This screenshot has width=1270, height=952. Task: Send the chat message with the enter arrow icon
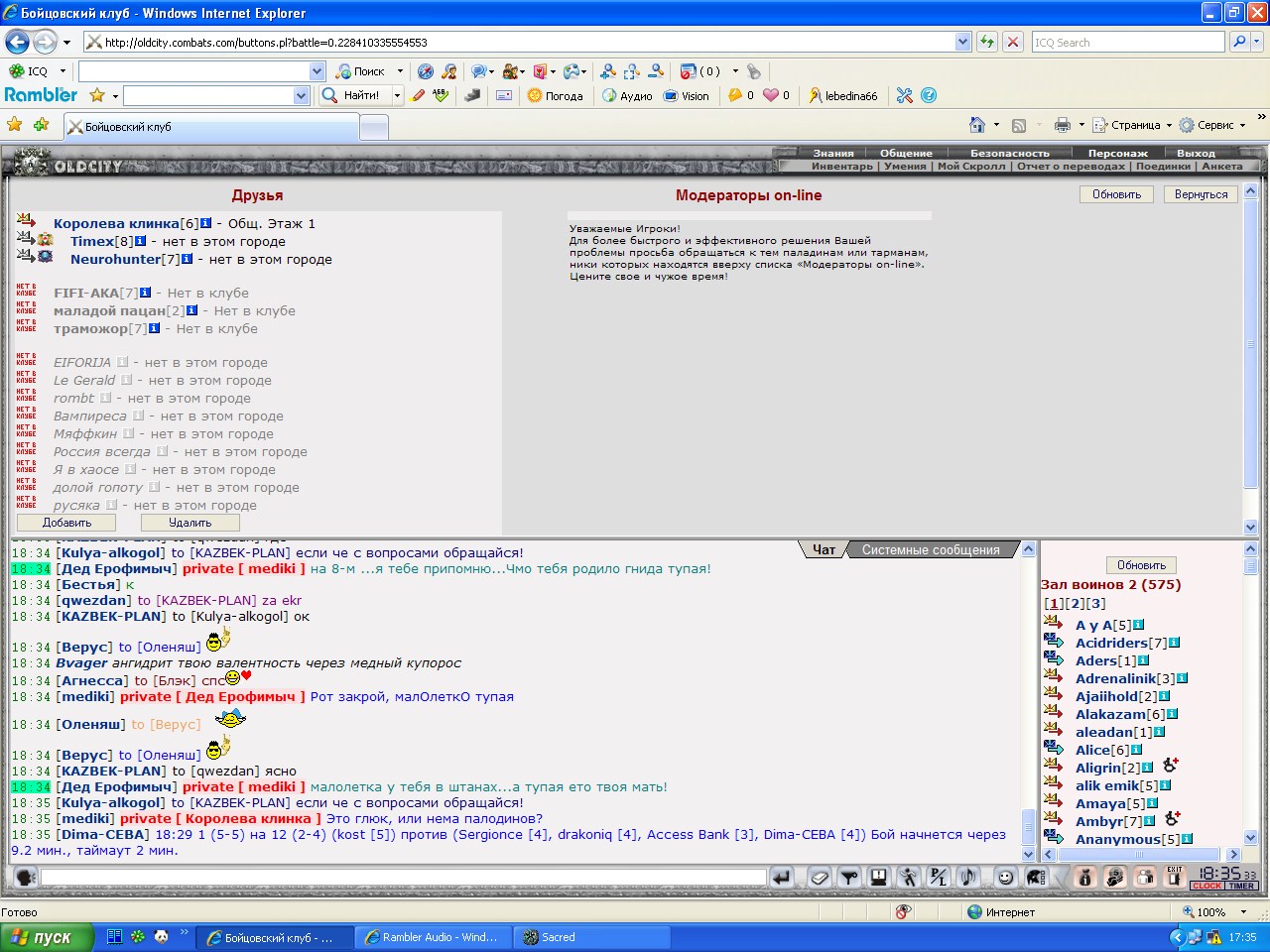coord(782,878)
